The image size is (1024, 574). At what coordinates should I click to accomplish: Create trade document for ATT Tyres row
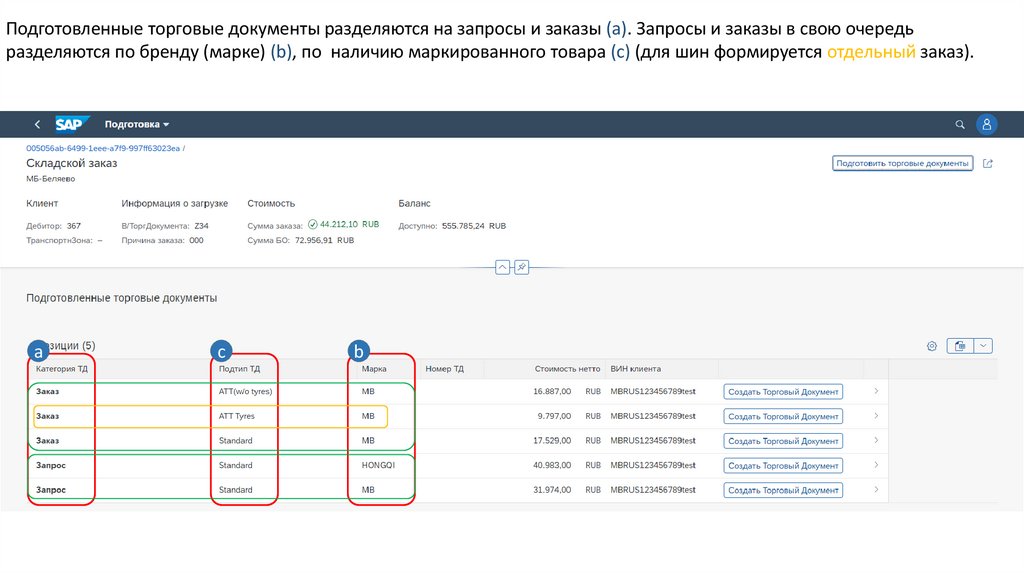783,416
